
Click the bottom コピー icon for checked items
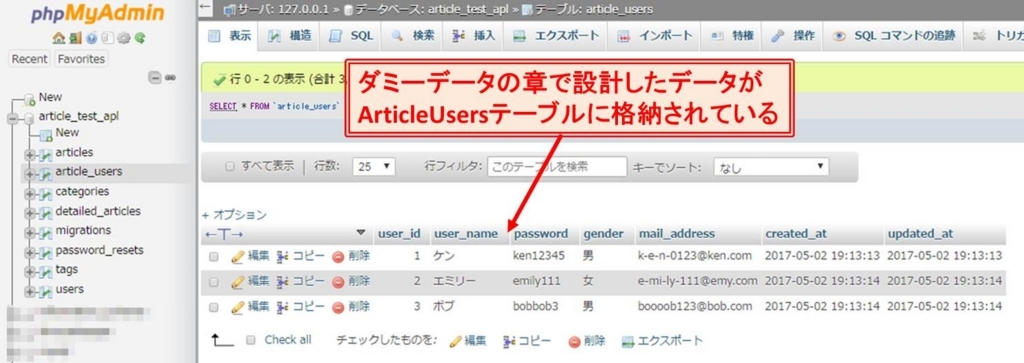(509, 341)
